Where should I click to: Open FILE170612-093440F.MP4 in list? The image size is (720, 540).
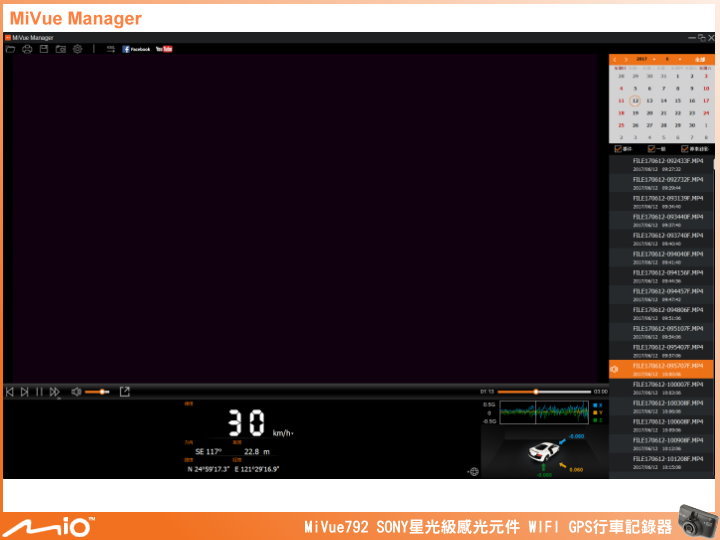click(661, 220)
